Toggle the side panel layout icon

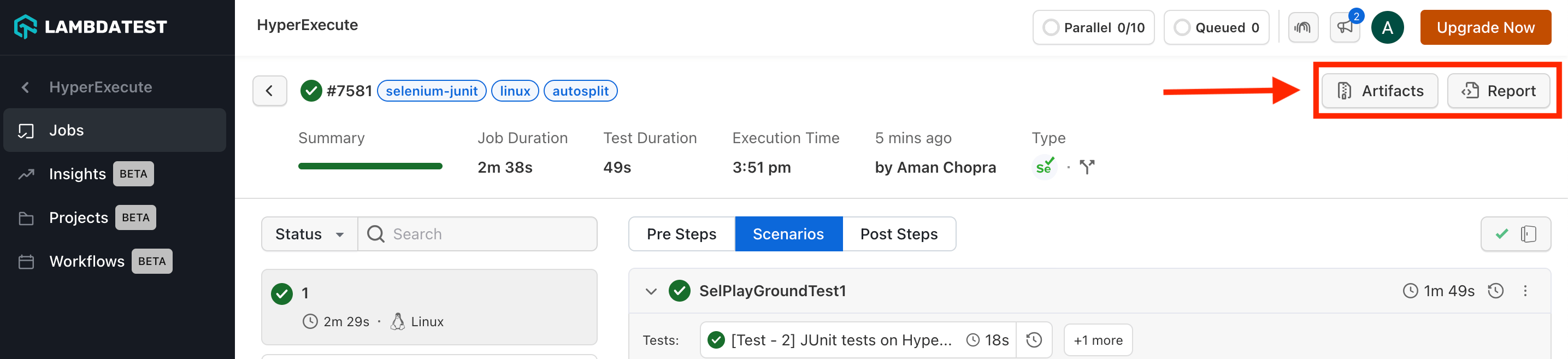[x=1528, y=234]
